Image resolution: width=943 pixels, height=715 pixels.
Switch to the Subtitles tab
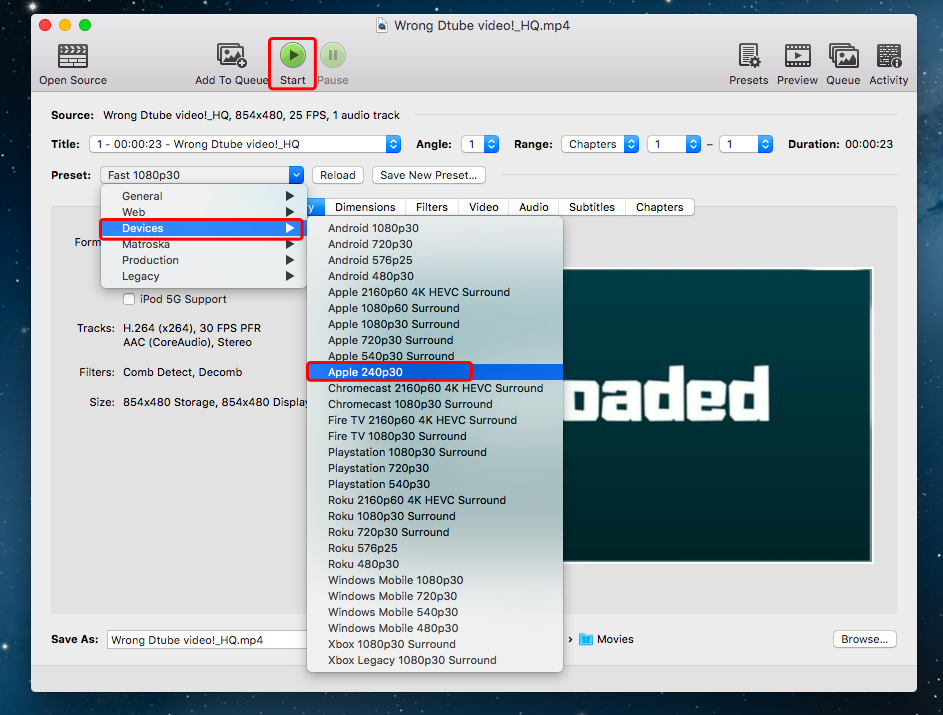click(592, 207)
